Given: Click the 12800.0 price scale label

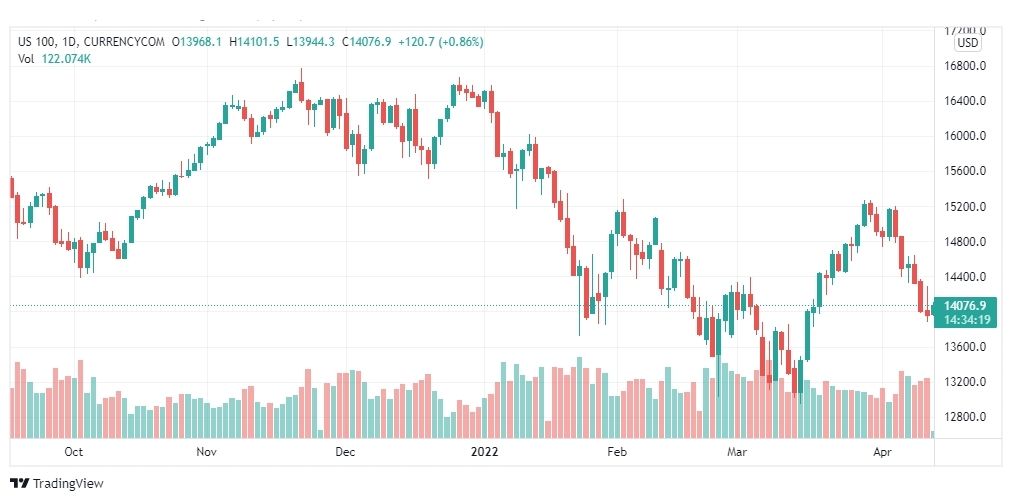Looking at the screenshot, I should click(963, 417).
